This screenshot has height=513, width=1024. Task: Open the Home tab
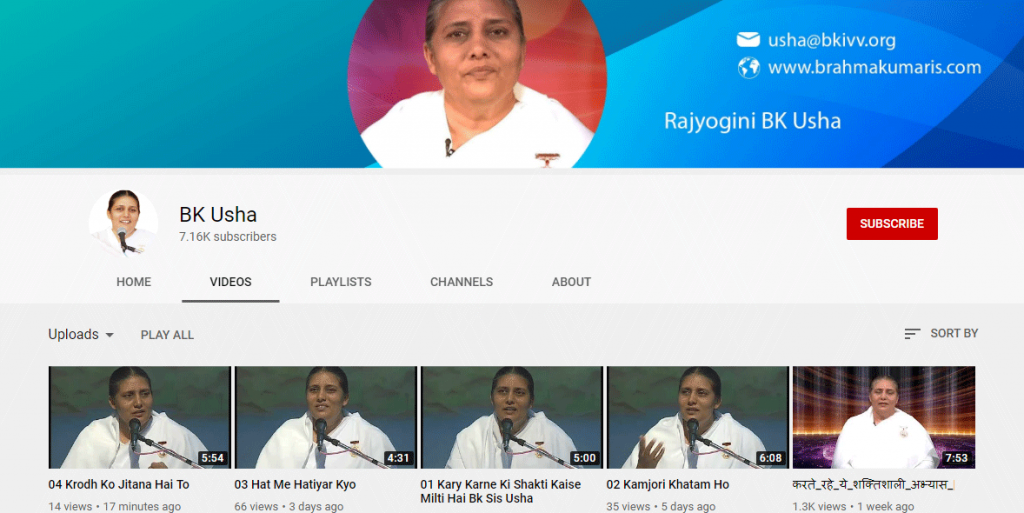coord(134,282)
